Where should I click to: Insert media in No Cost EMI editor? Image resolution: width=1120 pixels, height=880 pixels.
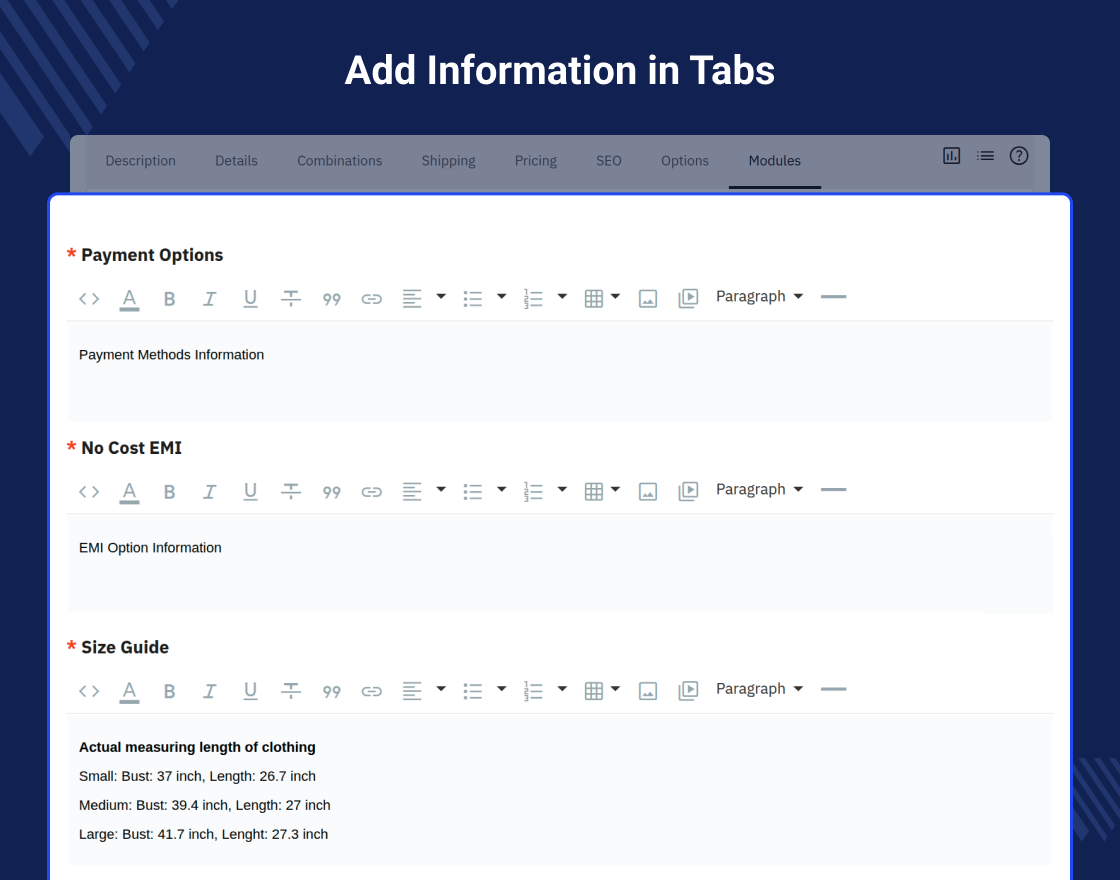[x=688, y=491]
